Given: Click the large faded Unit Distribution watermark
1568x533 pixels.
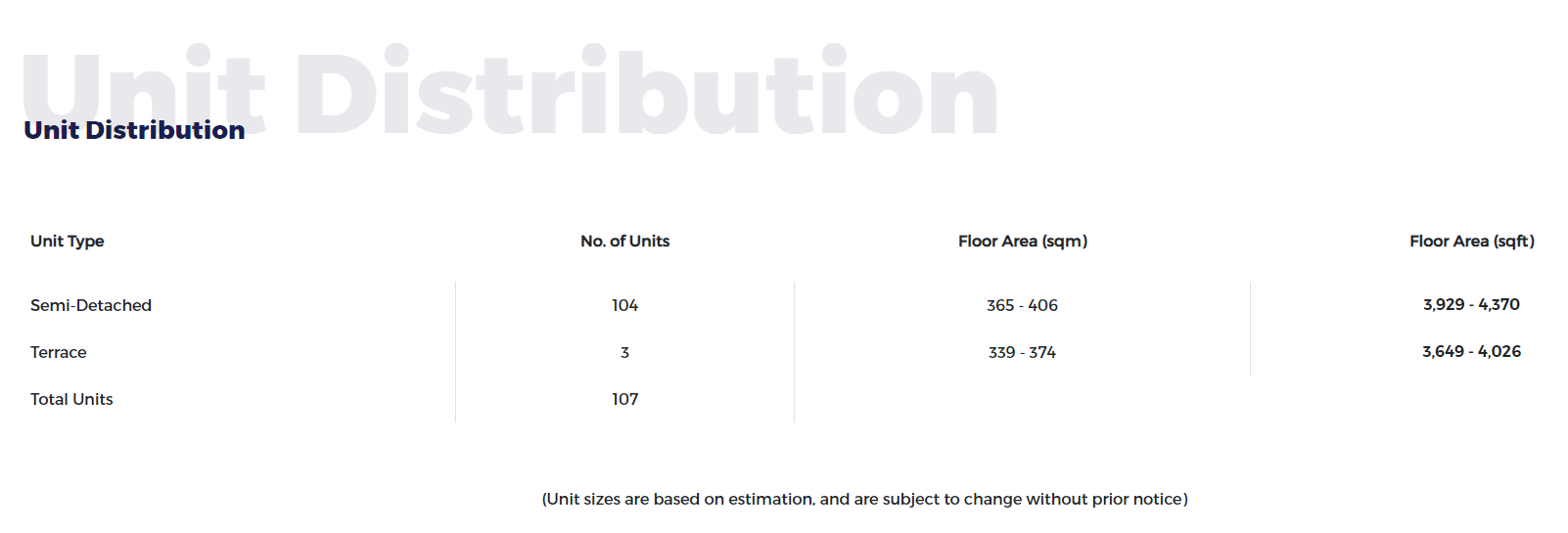Looking at the screenshot, I should coord(510,93).
